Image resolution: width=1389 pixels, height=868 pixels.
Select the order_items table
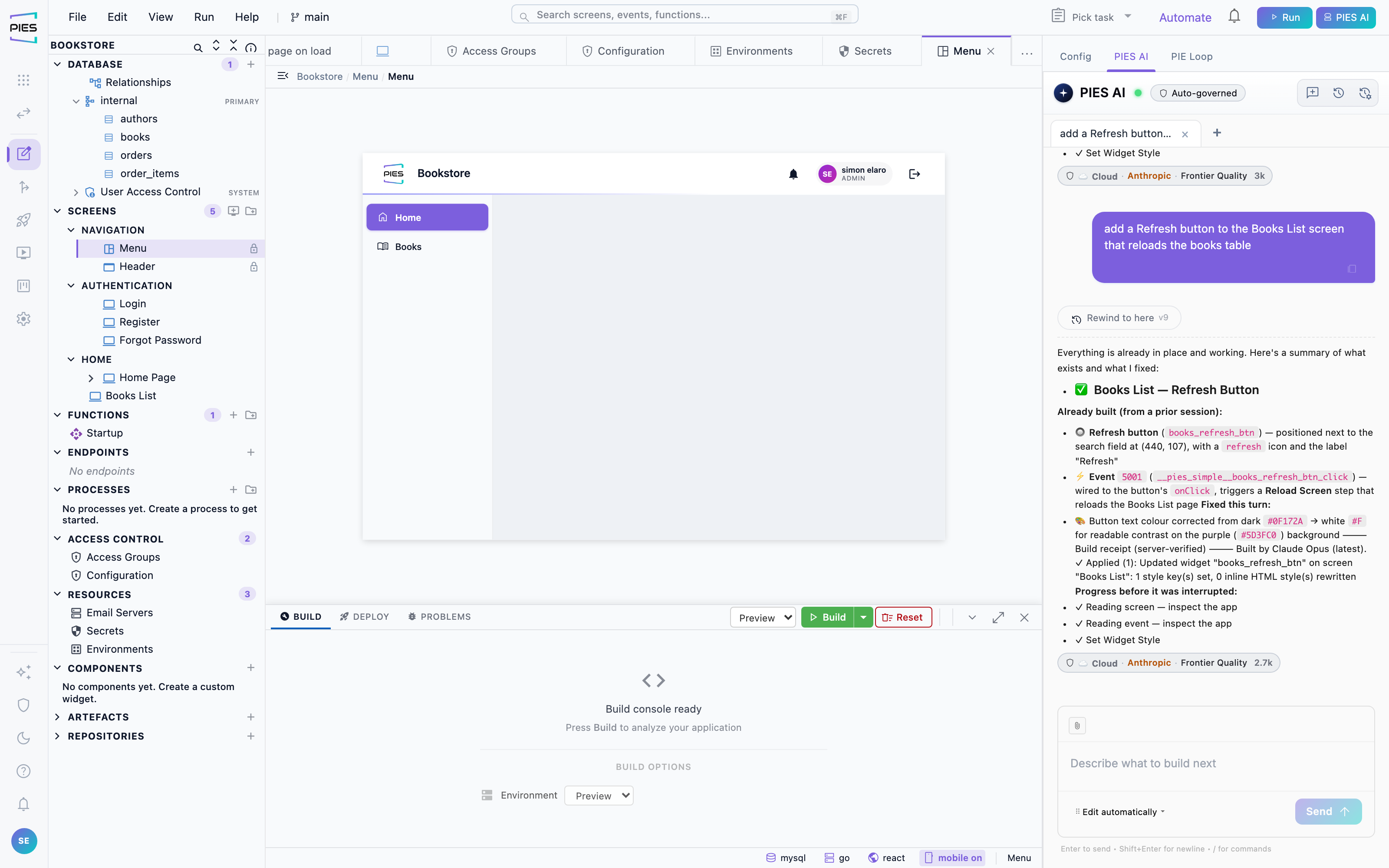coord(149,173)
